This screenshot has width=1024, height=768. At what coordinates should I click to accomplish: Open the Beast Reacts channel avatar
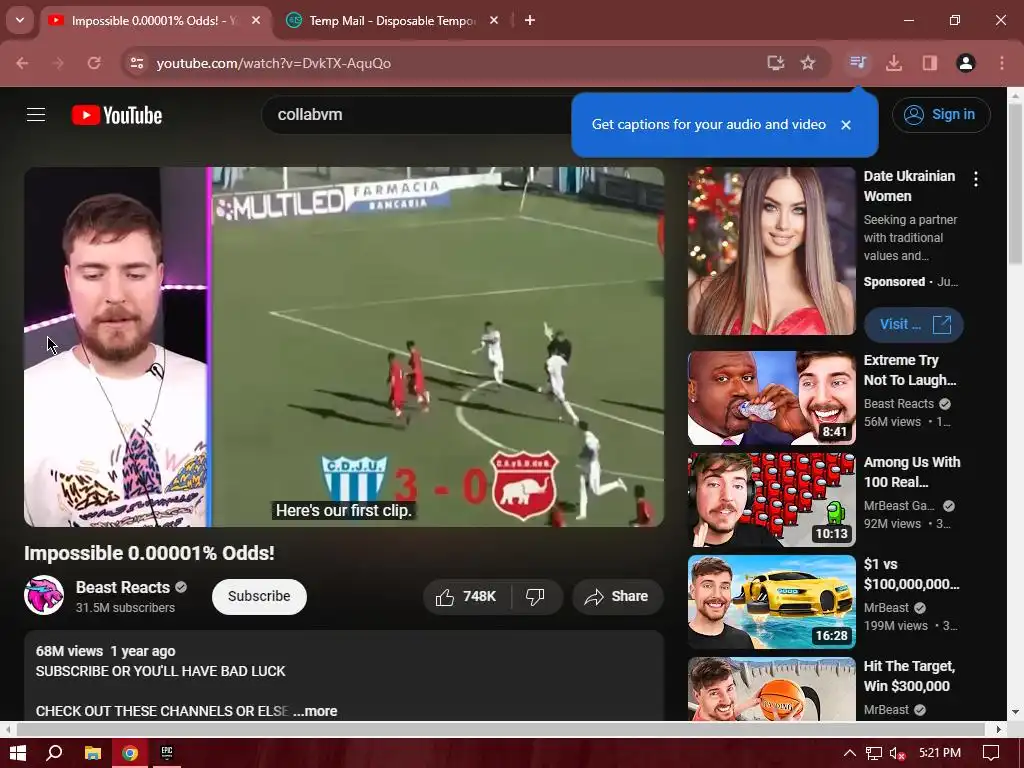44,595
